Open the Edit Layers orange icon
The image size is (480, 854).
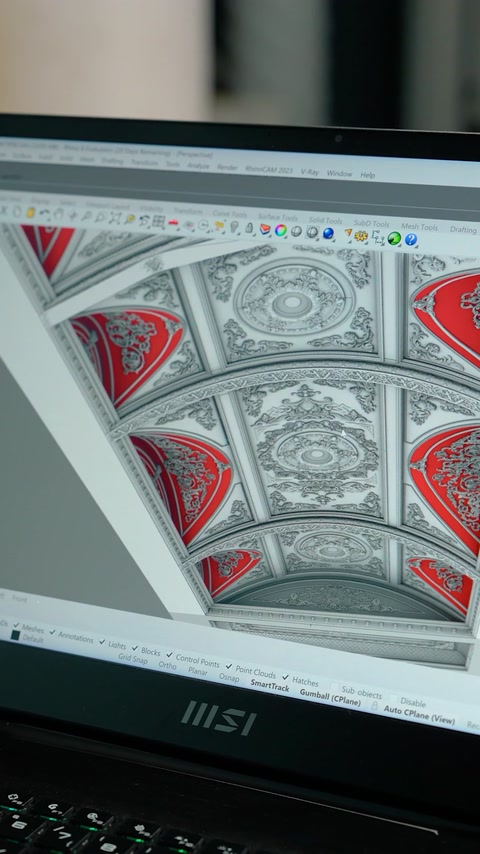tap(265, 229)
